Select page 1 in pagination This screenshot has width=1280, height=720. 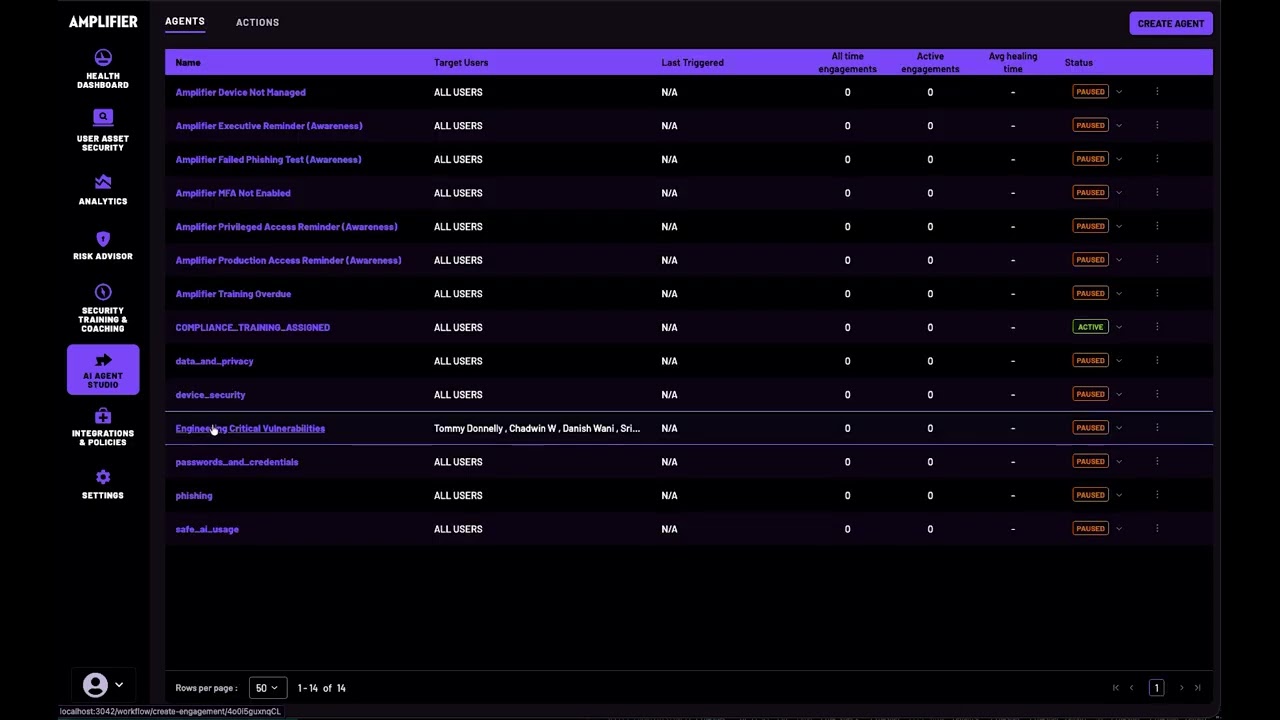(x=1156, y=688)
